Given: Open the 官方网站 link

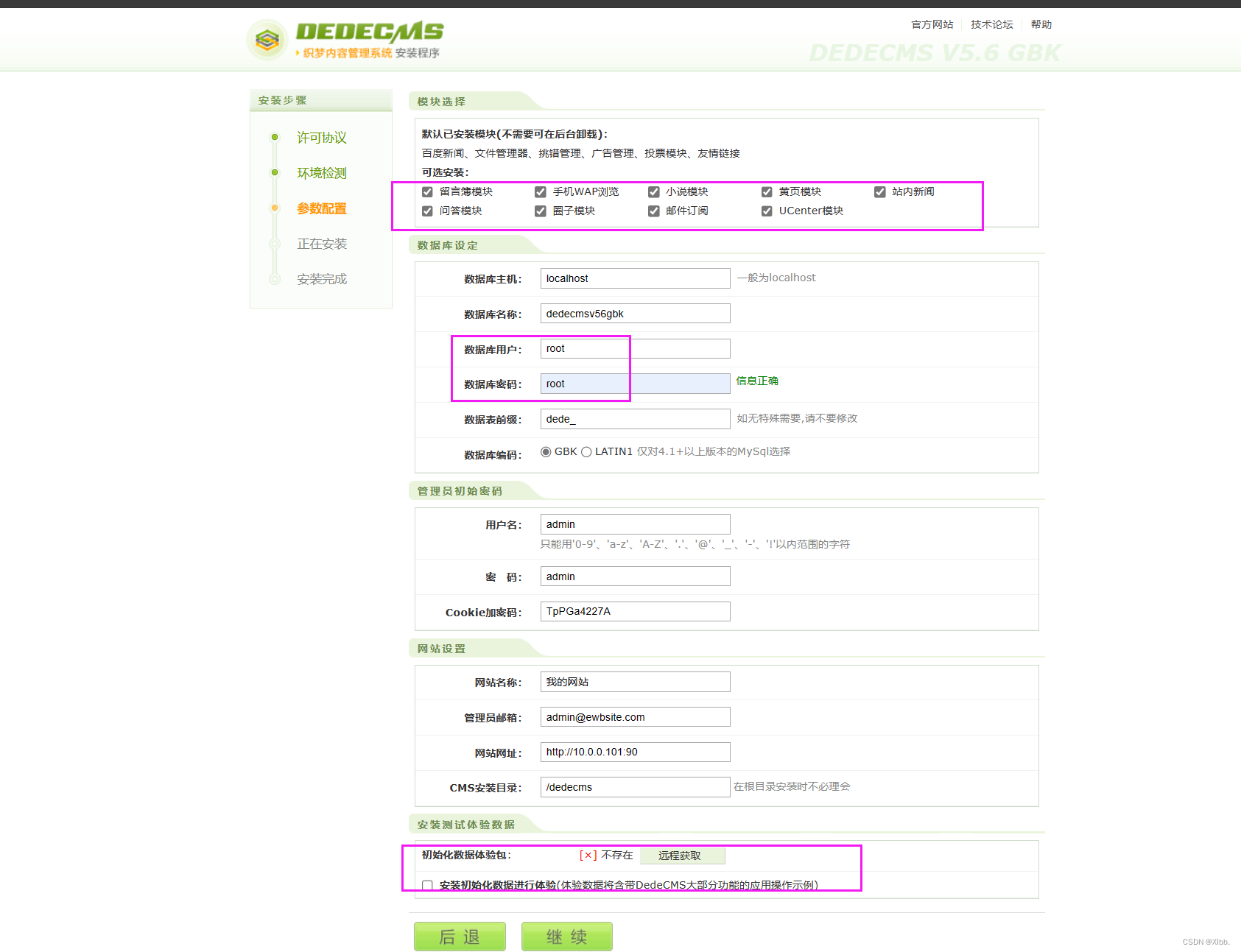Looking at the screenshot, I should tap(932, 24).
